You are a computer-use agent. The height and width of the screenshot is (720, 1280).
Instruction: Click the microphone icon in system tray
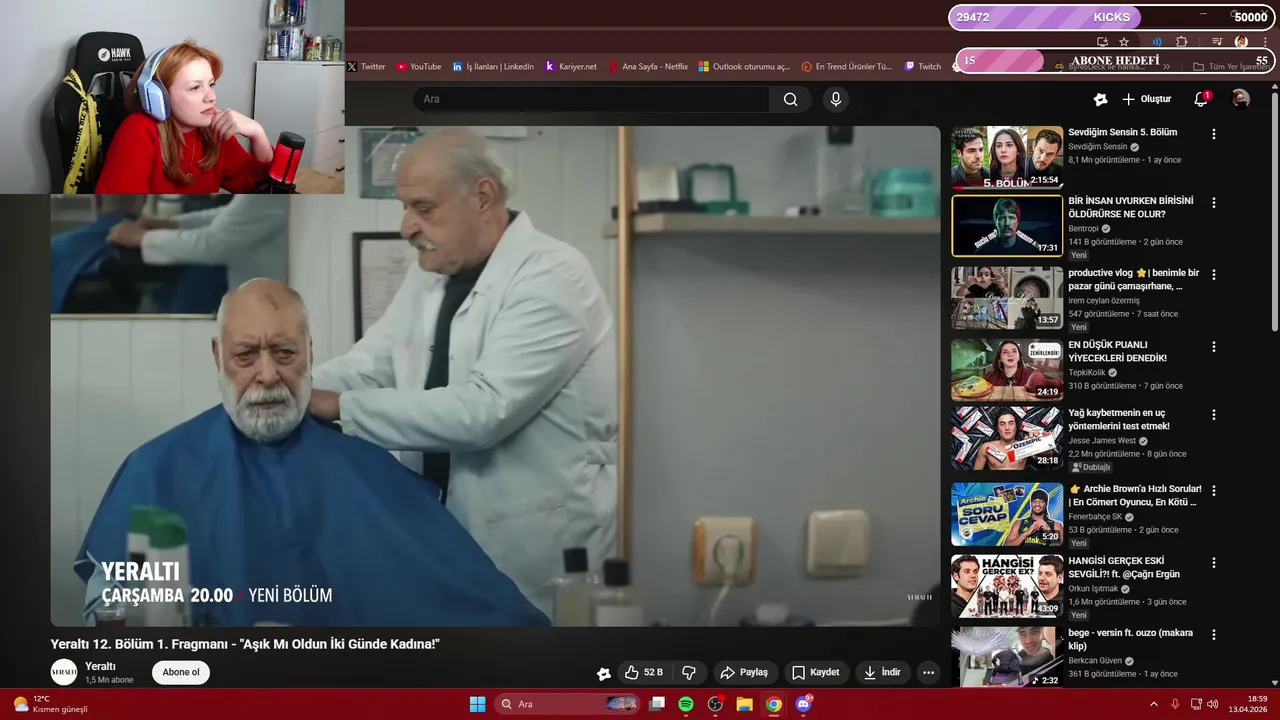[x=1175, y=704]
